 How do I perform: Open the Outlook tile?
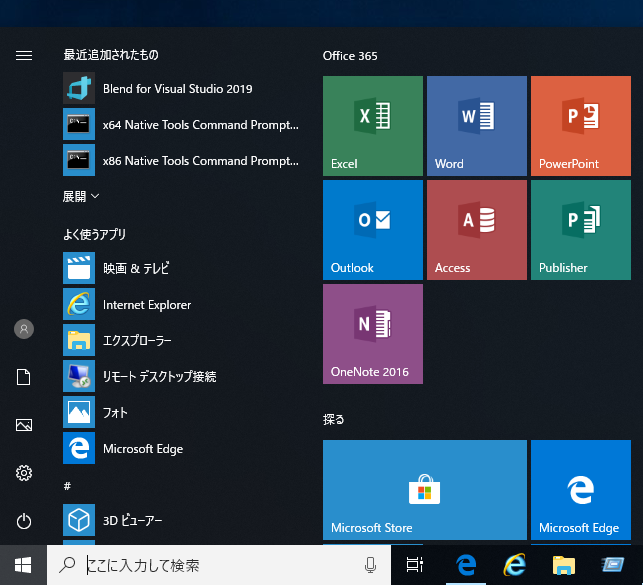point(373,230)
